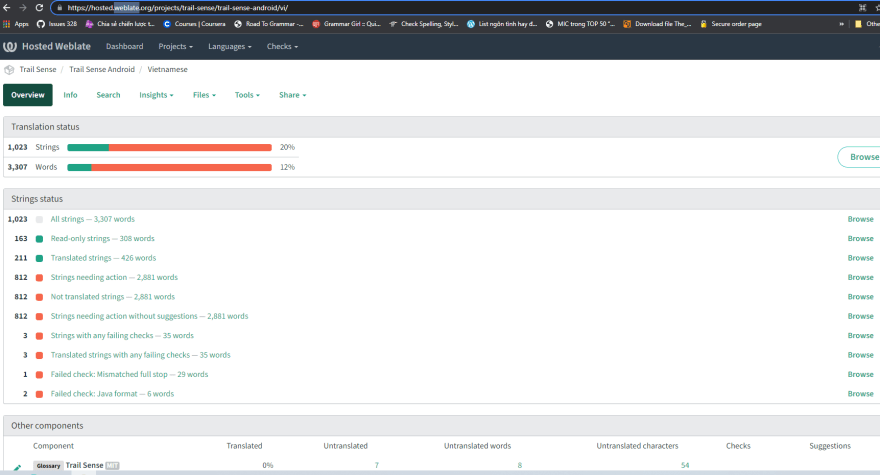Click the large Browse button in Translation status
Screen dimensions: 880x475
click(860, 157)
